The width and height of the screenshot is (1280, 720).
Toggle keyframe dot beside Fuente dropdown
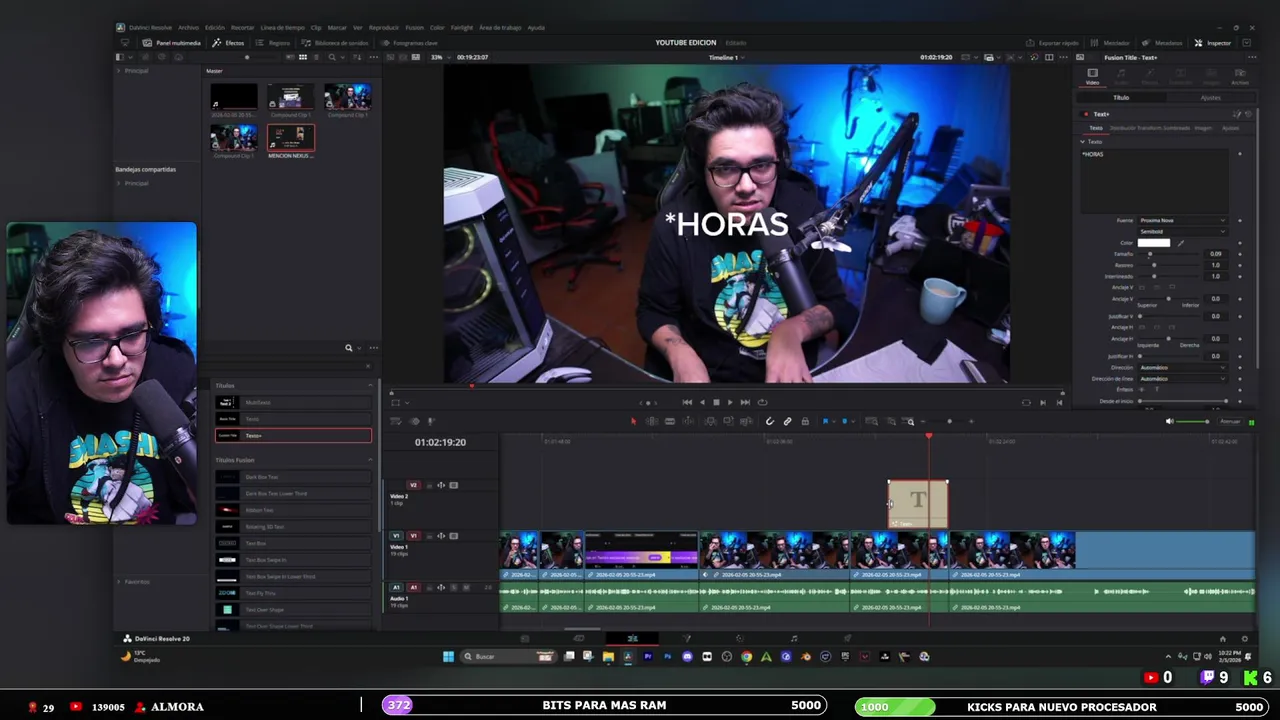click(1240, 220)
